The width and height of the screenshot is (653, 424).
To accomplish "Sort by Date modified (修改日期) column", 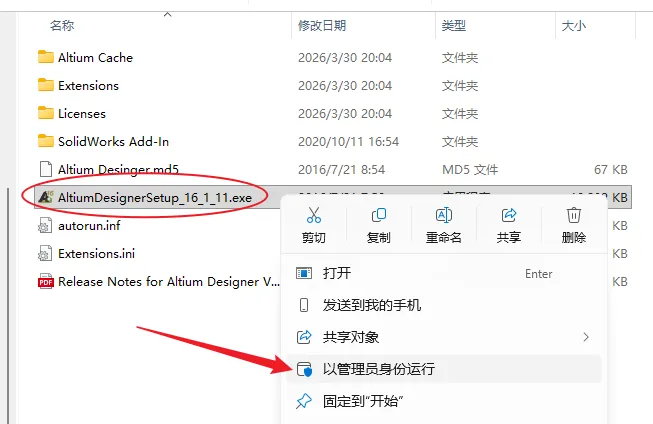I will [x=322, y=26].
